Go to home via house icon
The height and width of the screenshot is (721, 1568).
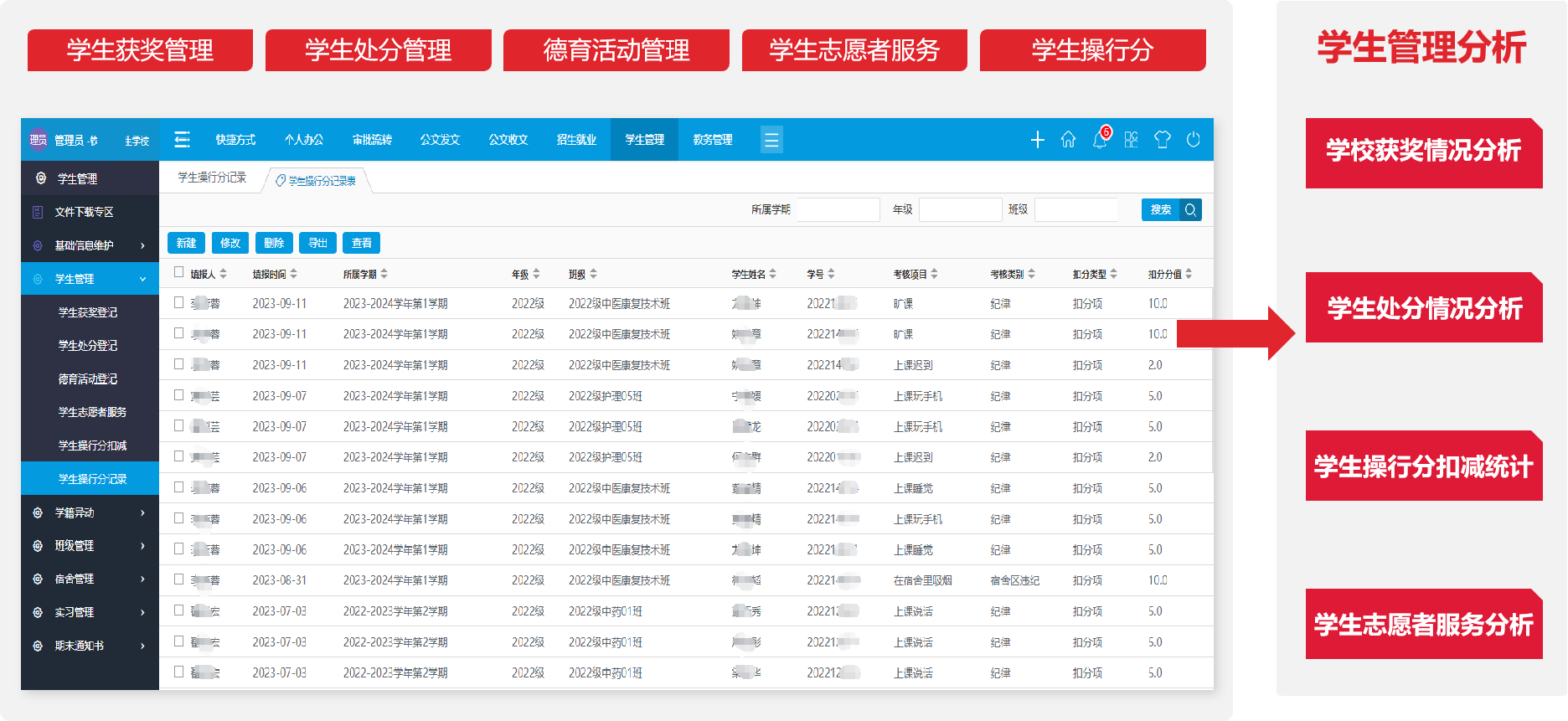(x=1068, y=140)
